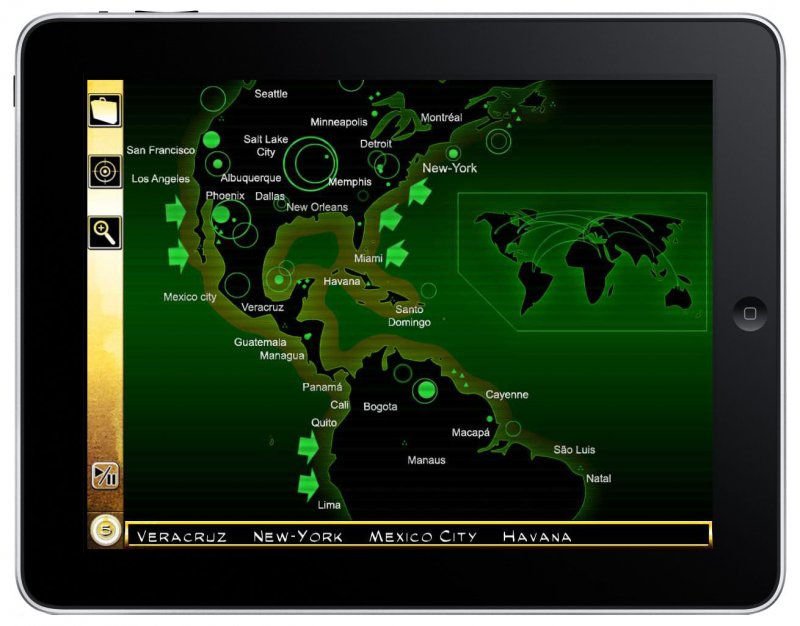Click Mexico City in the bottom ticker
800x626 pixels.
tap(421, 536)
